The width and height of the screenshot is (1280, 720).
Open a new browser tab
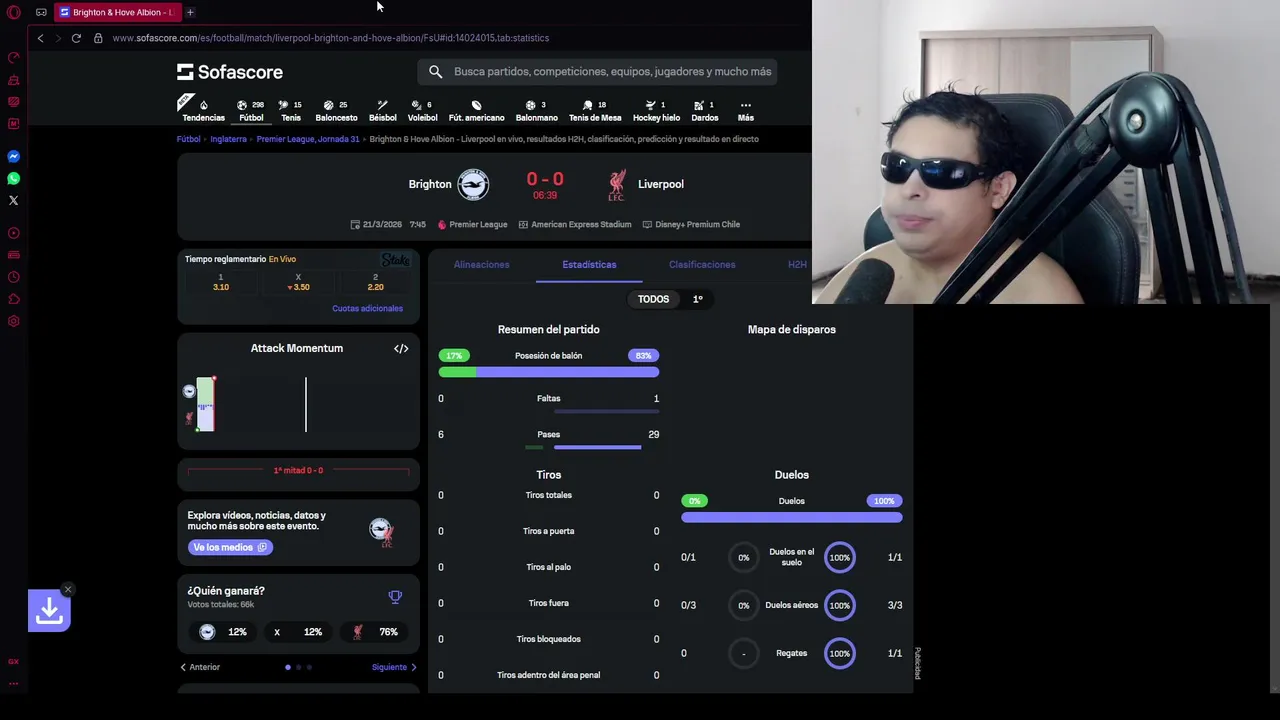tap(190, 12)
